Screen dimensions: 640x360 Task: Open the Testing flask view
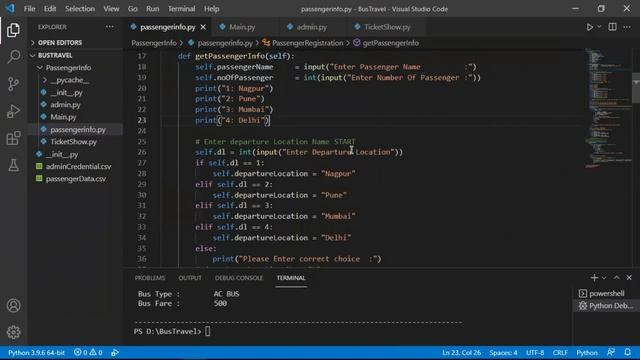[13, 165]
